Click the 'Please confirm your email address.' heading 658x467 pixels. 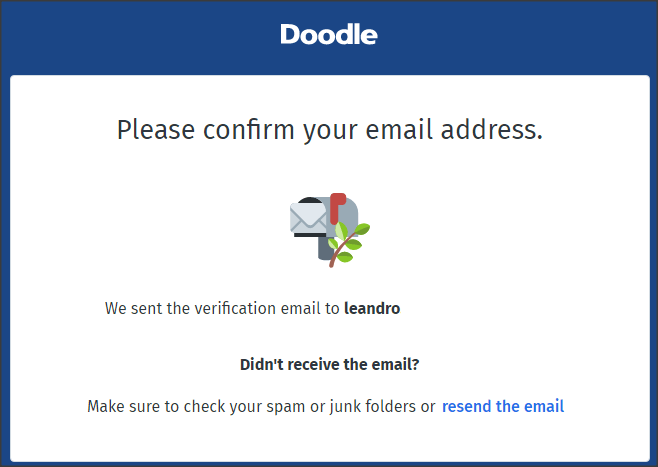pyautogui.click(x=329, y=130)
